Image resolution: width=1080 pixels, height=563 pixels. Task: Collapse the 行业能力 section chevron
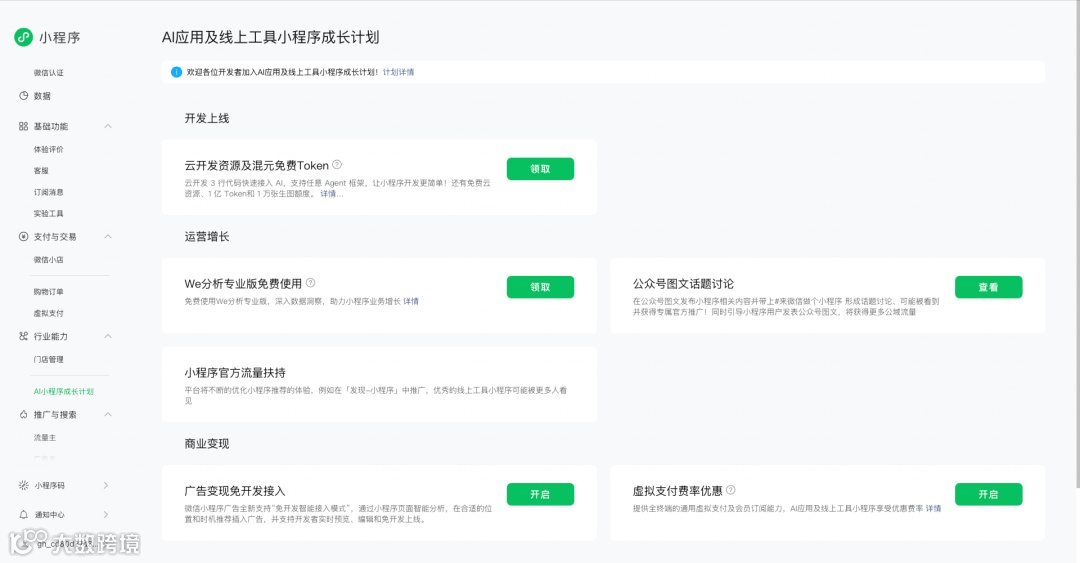click(x=107, y=336)
